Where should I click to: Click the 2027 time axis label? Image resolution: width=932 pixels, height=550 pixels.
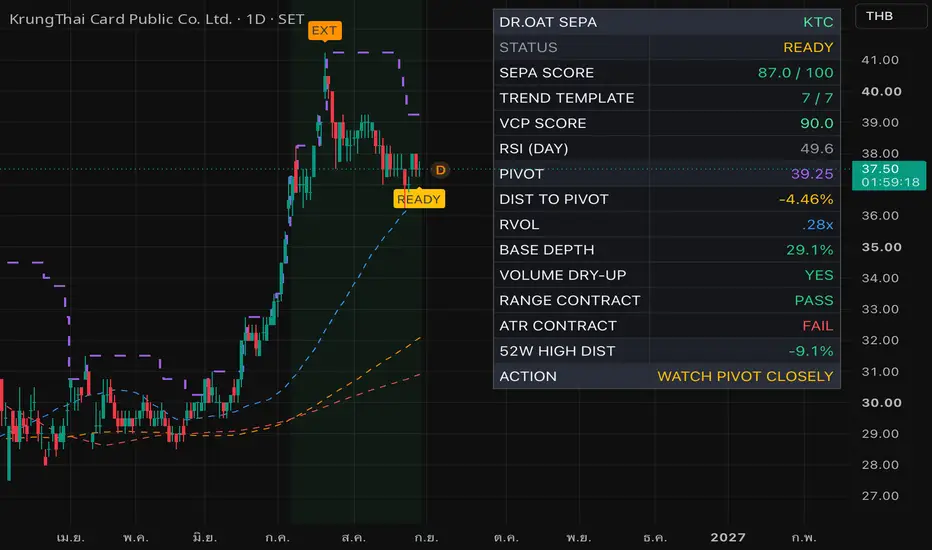[x=728, y=538]
